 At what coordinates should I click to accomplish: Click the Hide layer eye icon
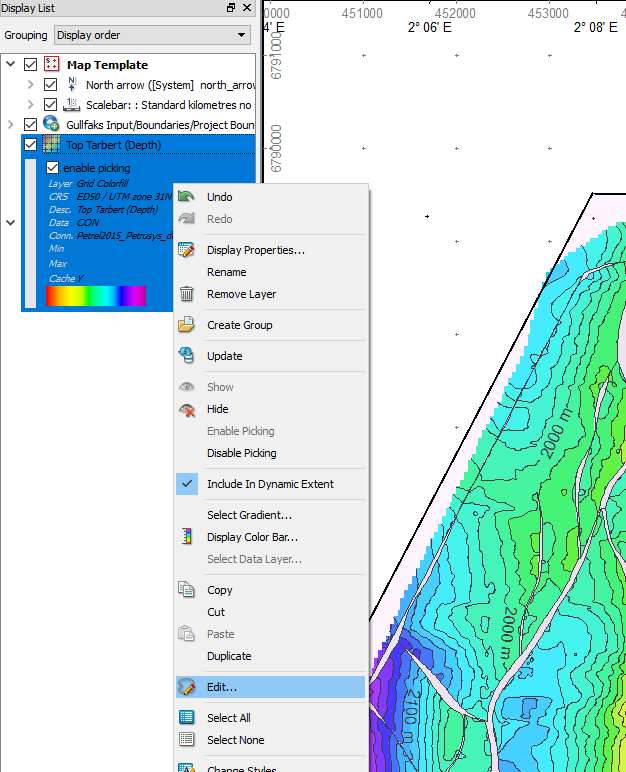pyautogui.click(x=186, y=409)
